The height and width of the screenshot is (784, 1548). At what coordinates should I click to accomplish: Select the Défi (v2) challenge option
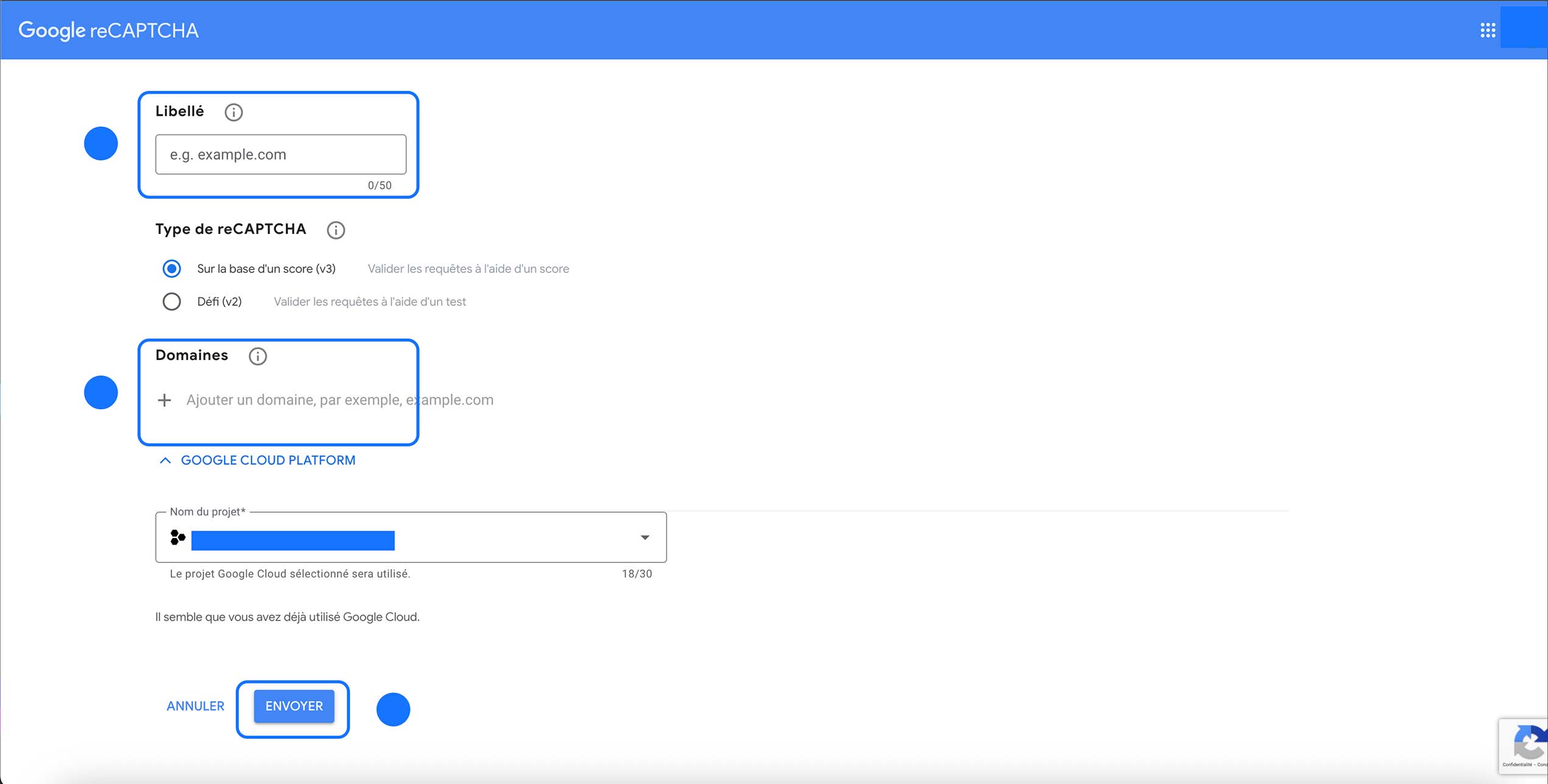pyautogui.click(x=171, y=301)
